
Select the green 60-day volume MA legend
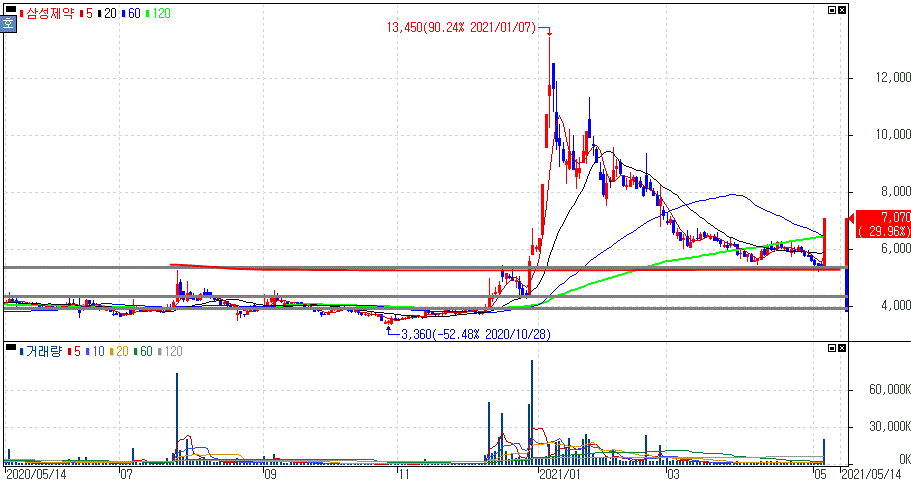tap(143, 351)
